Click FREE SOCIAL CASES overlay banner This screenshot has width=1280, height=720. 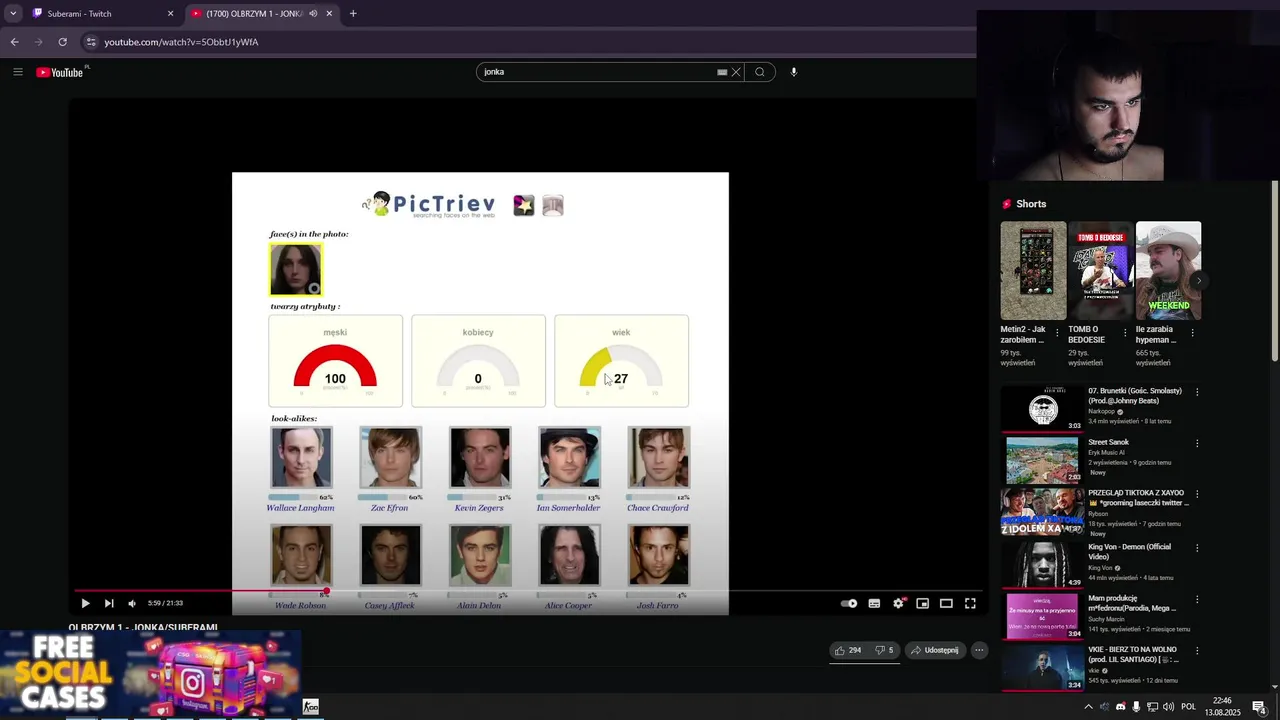pyautogui.click(x=150, y=675)
